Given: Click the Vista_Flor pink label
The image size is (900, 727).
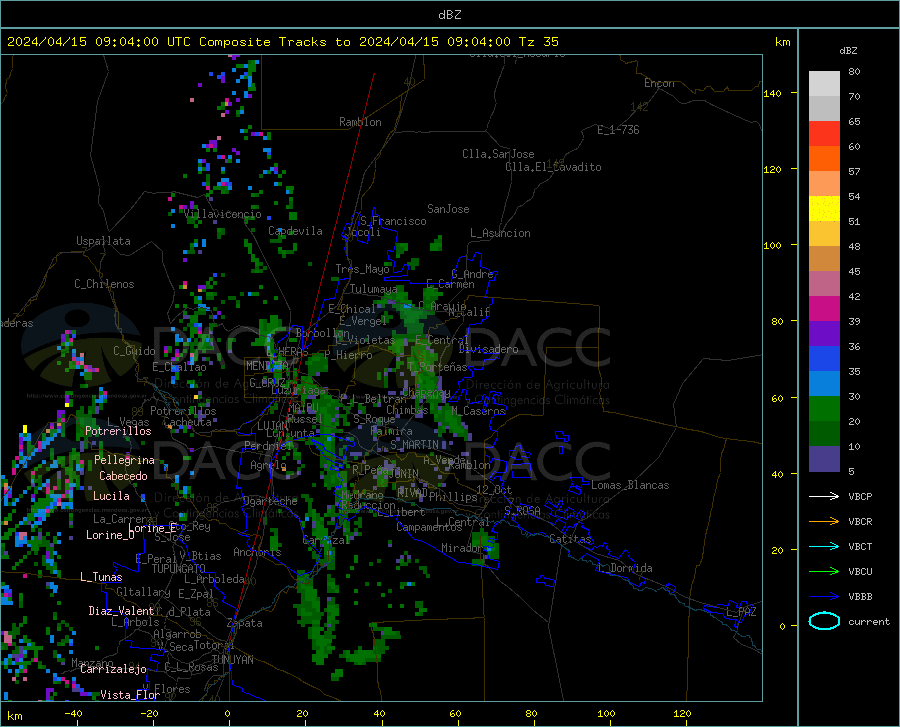Looking at the screenshot, I should 130,695.
